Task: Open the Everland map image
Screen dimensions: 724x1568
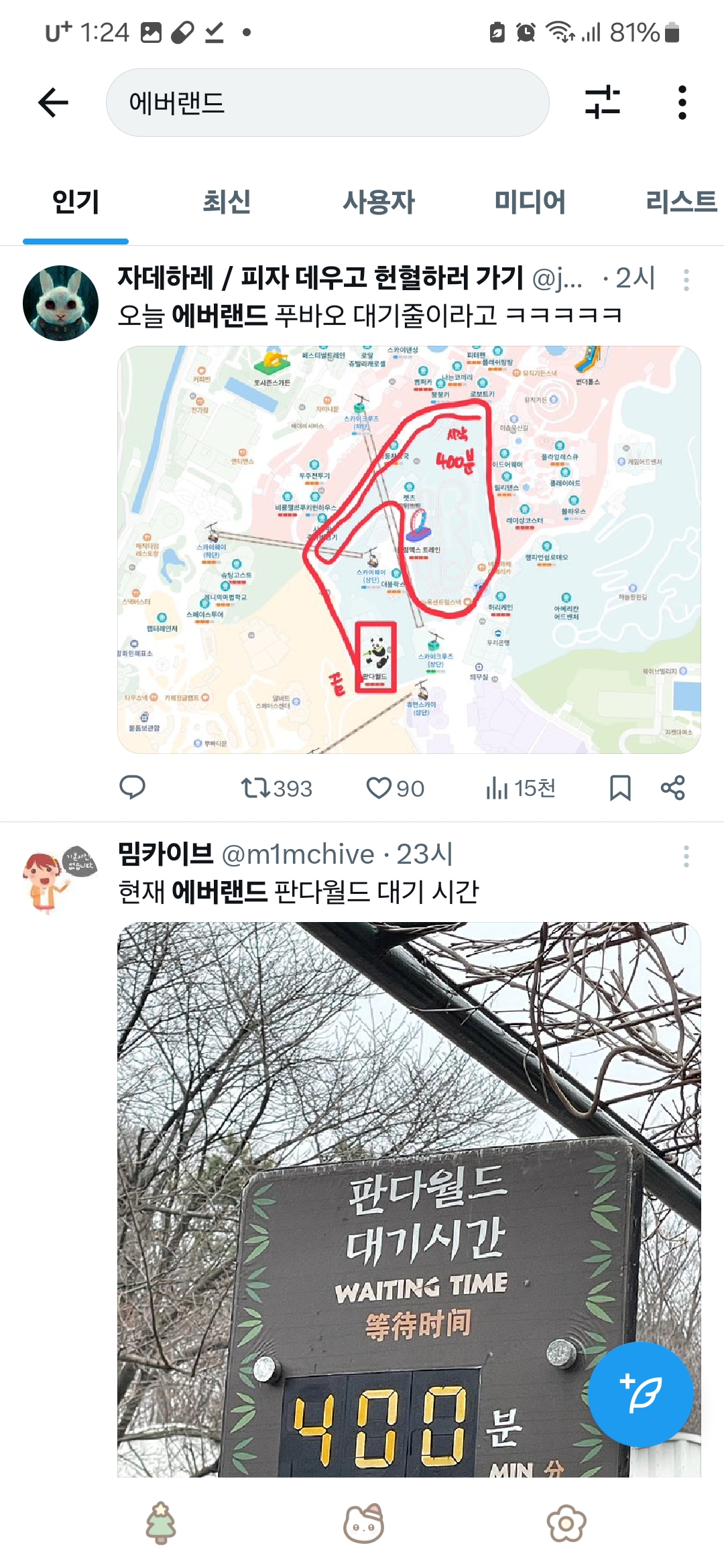Action: [x=409, y=549]
